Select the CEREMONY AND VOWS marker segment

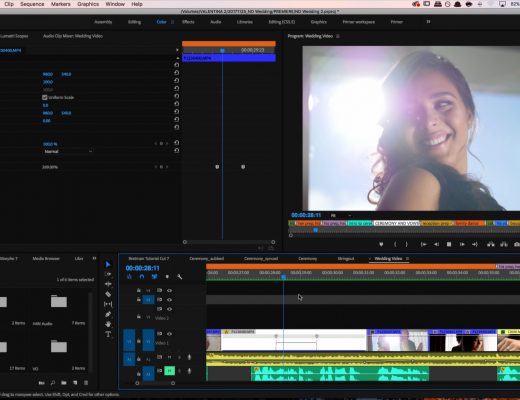pyautogui.click(x=396, y=223)
